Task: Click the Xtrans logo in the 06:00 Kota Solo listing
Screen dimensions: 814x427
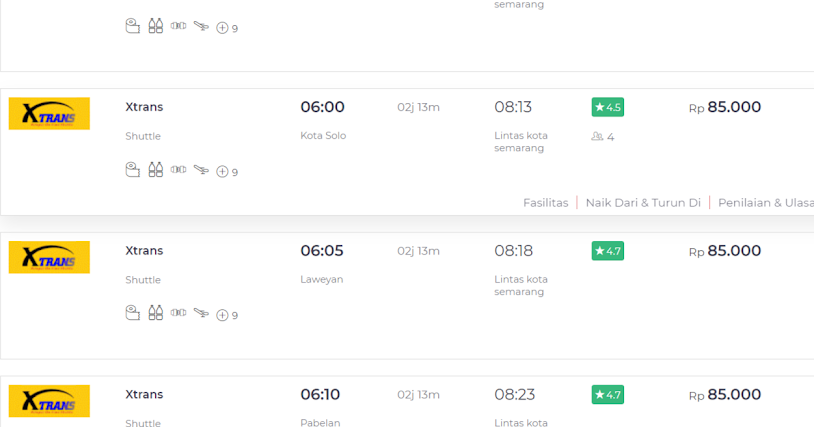Action: tap(49, 114)
